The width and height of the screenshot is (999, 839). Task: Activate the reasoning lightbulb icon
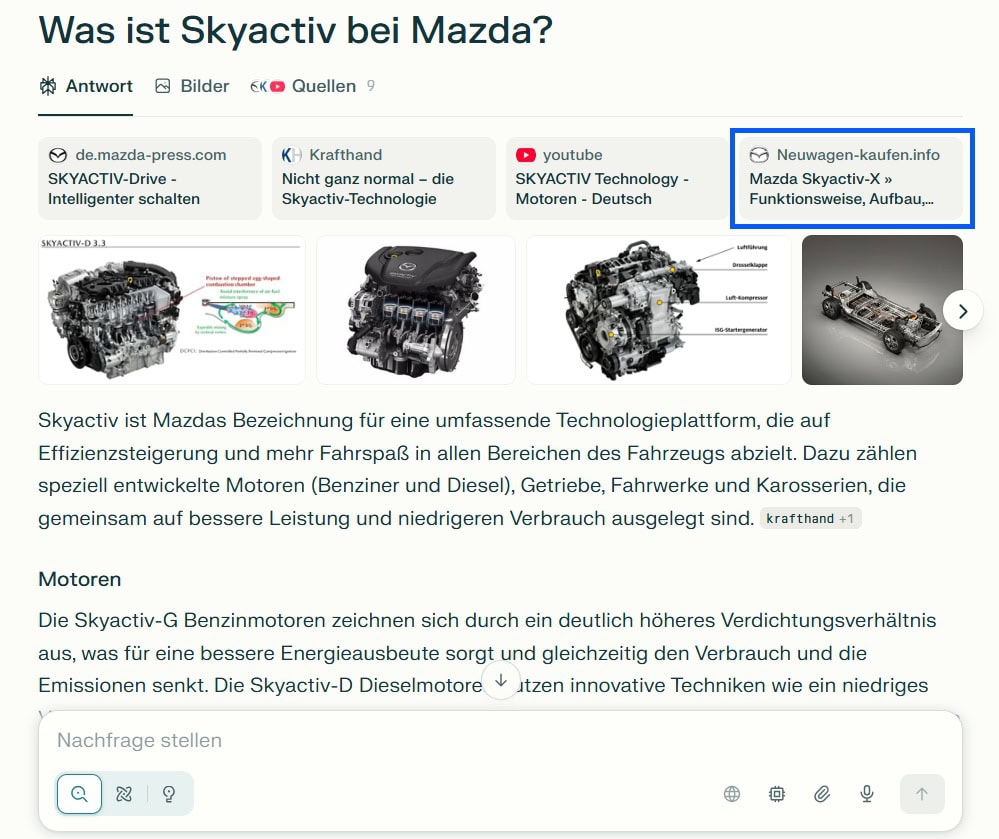point(168,793)
